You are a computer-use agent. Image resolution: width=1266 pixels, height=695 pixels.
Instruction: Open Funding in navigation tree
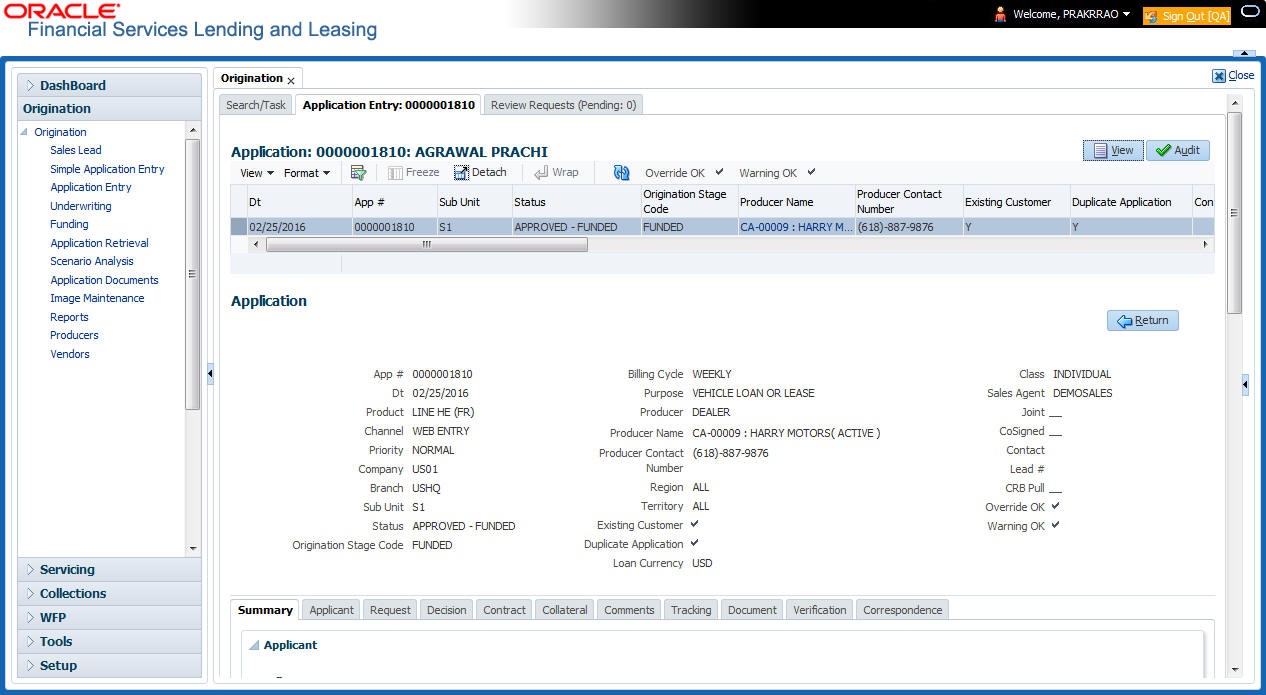tap(69, 224)
